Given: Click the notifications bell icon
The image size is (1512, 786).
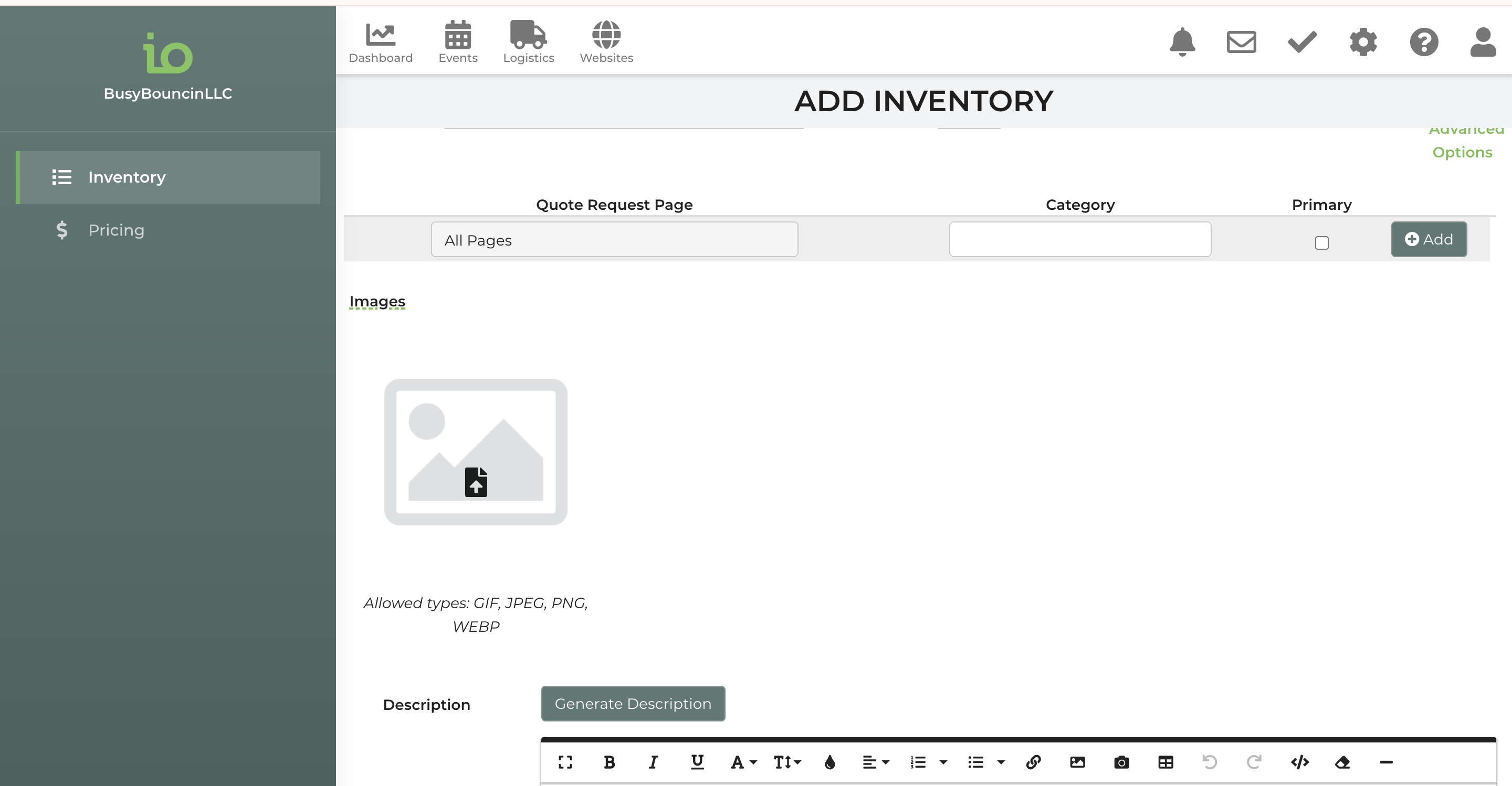Looking at the screenshot, I should [1182, 41].
